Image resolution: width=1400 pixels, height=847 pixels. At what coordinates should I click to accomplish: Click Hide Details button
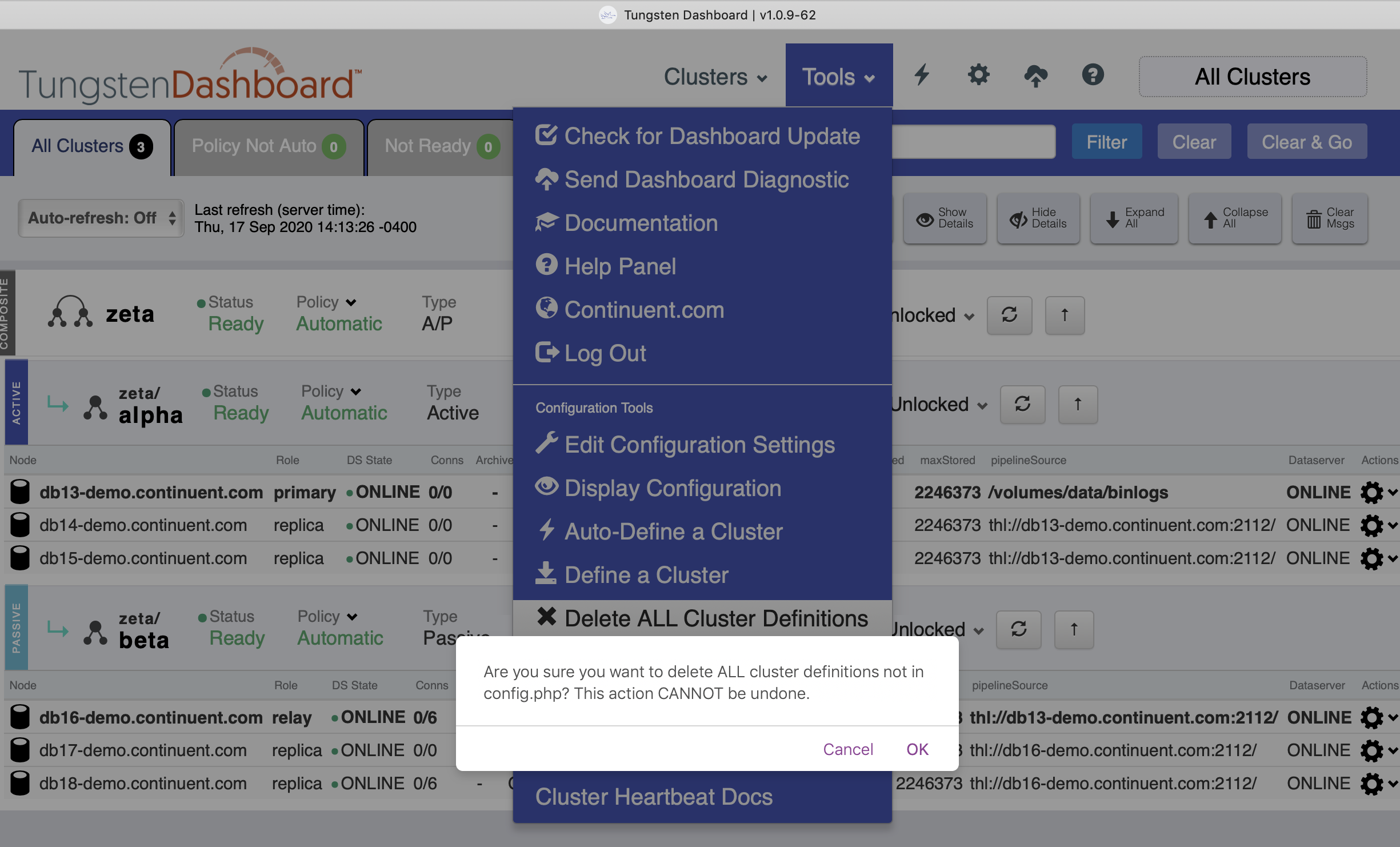(1038, 218)
